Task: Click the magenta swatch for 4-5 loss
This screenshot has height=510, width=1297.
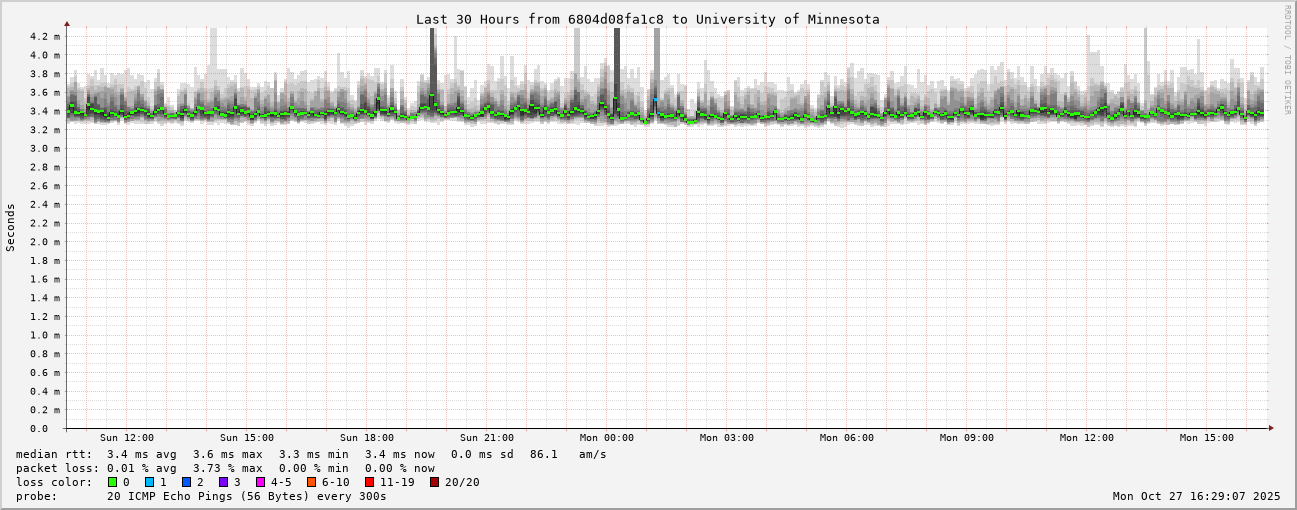Action: tap(261, 482)
